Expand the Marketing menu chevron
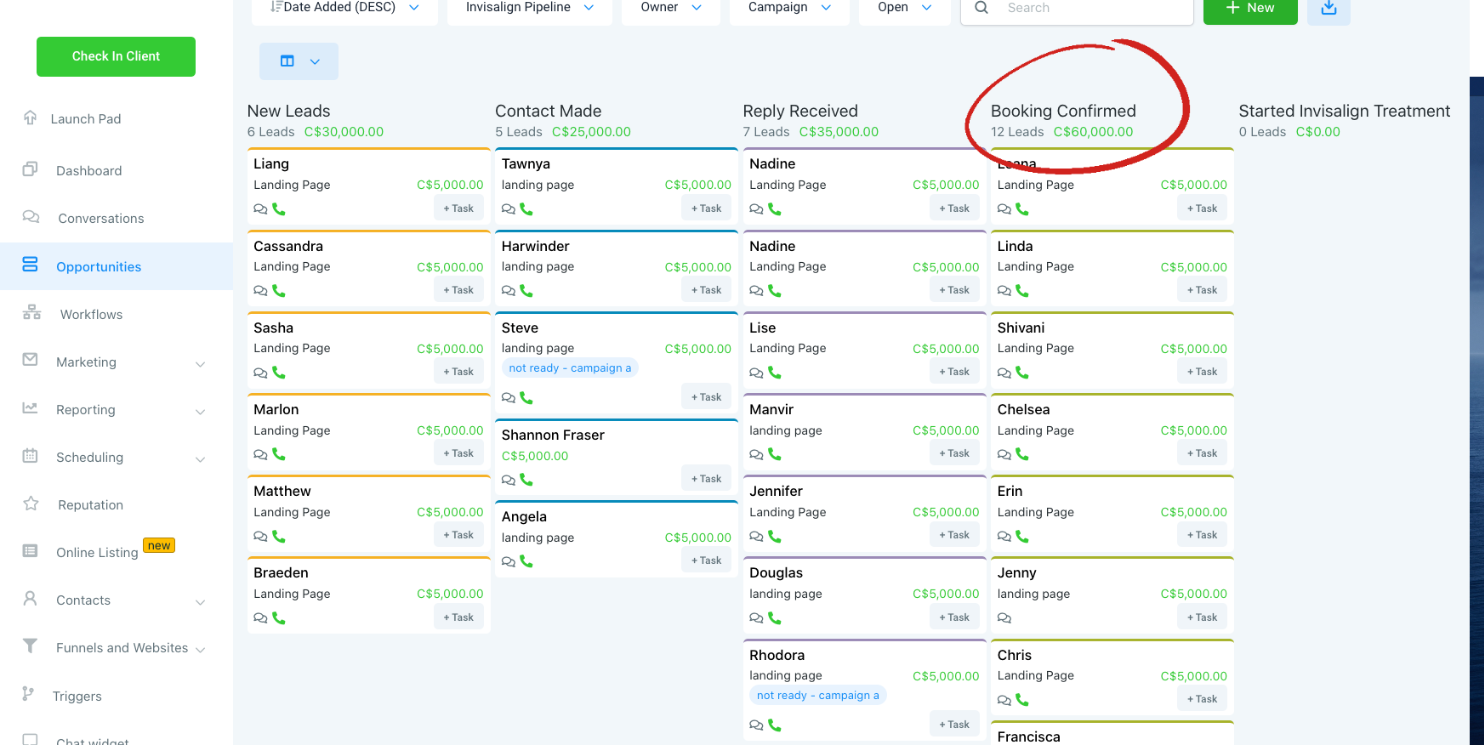The image size is (1484, 745). click(x=200, y=364)
